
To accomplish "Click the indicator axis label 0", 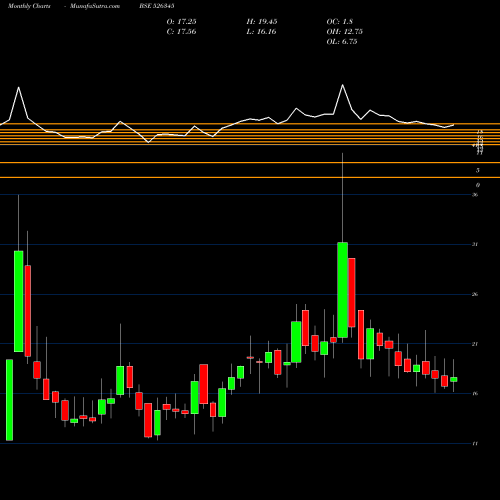I will tap(478, 185).
